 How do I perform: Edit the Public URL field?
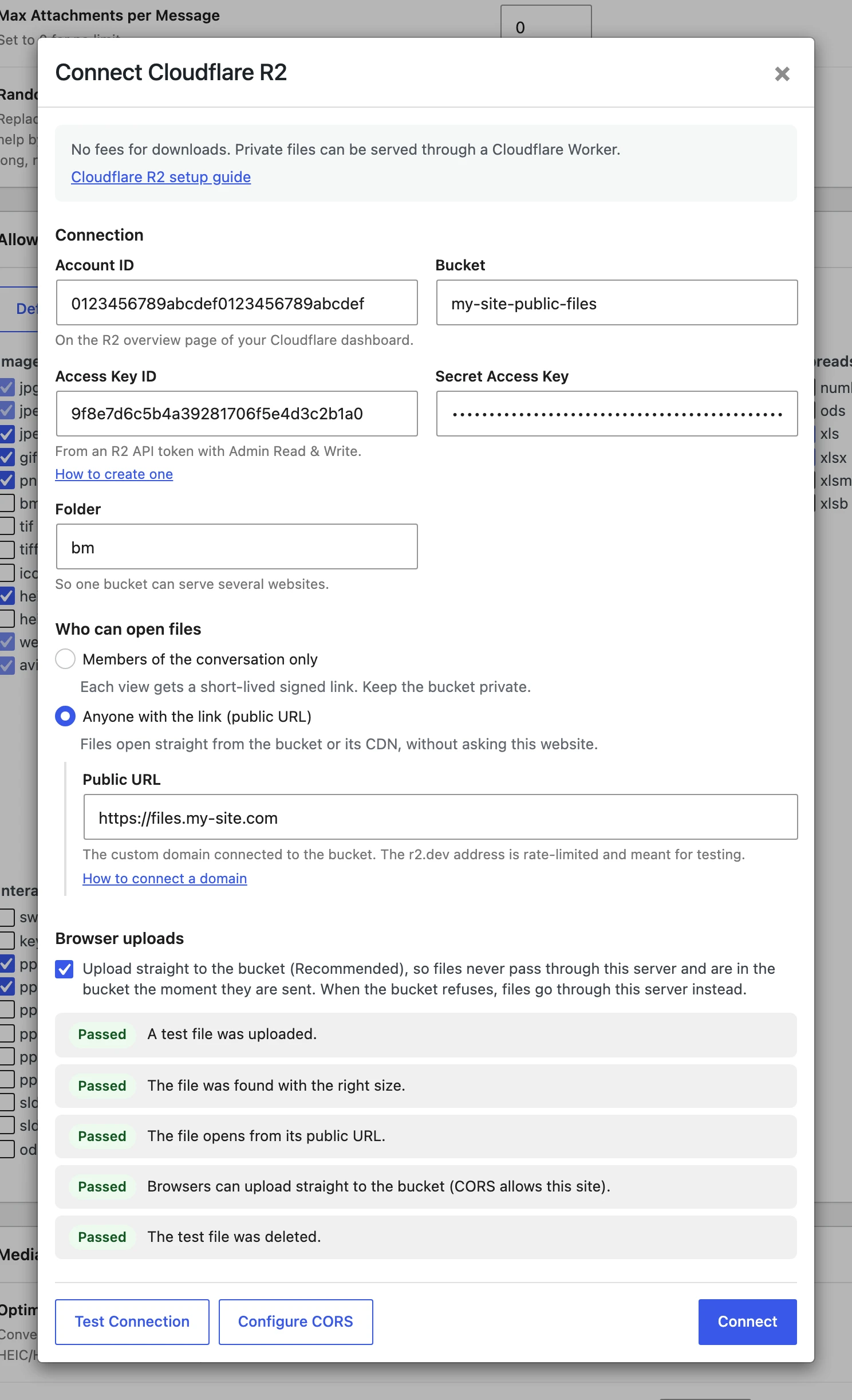pos(440,817)
